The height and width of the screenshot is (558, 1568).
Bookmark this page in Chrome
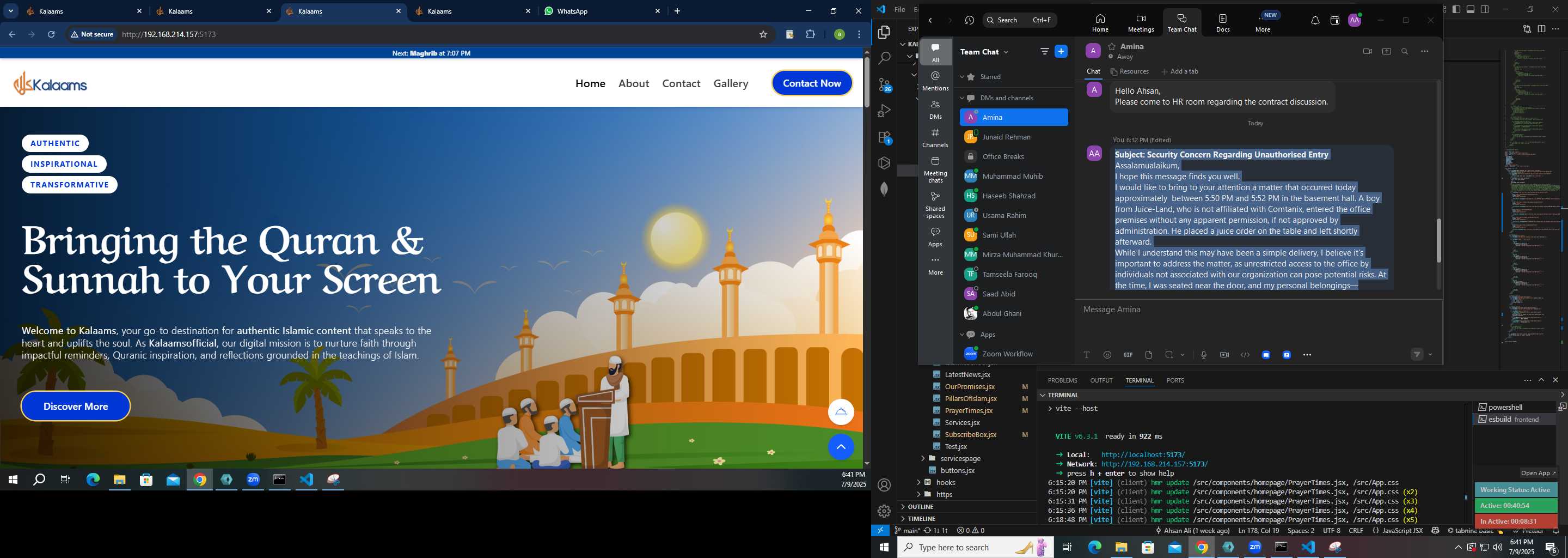(x=763, y=35)
